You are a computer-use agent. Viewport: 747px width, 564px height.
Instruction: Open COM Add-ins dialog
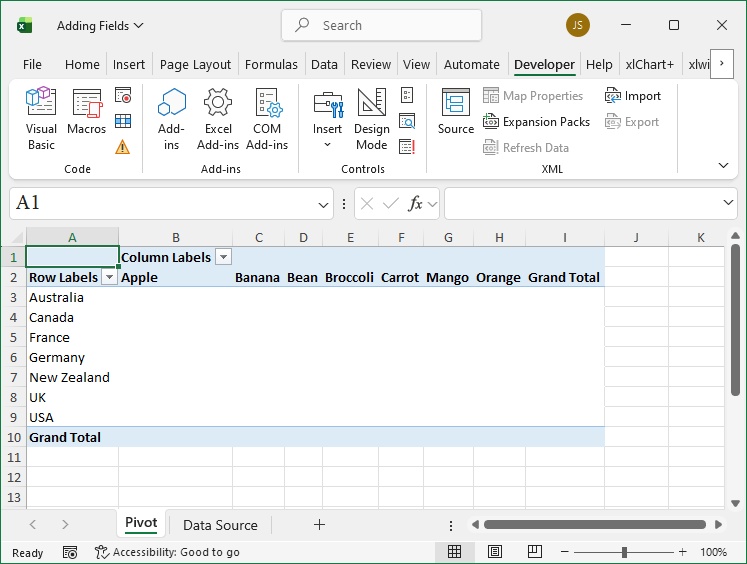tap(267, 119)
